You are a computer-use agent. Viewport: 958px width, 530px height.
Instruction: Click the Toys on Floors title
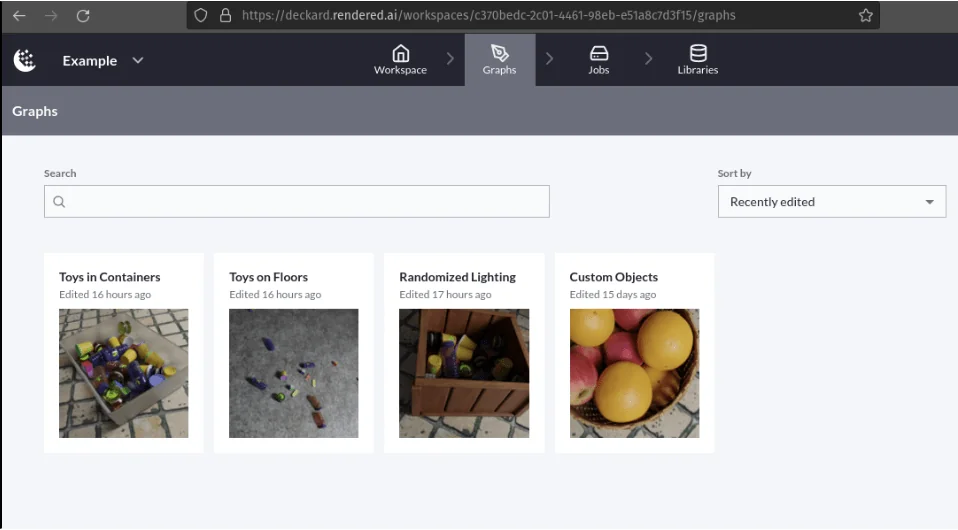(x=268, y=277)
